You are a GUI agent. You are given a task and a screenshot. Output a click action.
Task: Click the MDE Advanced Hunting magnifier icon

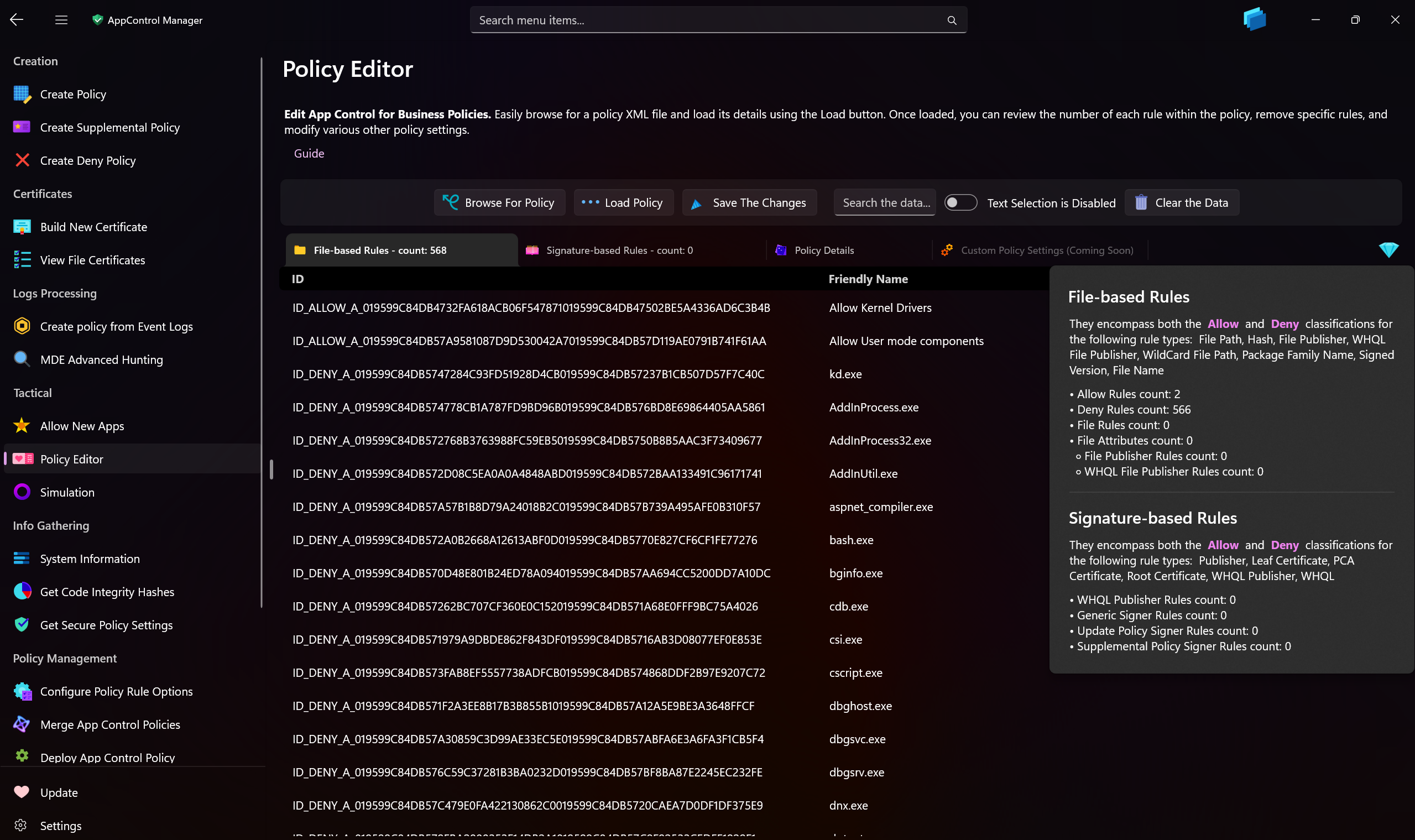click(x=22, y=359)
